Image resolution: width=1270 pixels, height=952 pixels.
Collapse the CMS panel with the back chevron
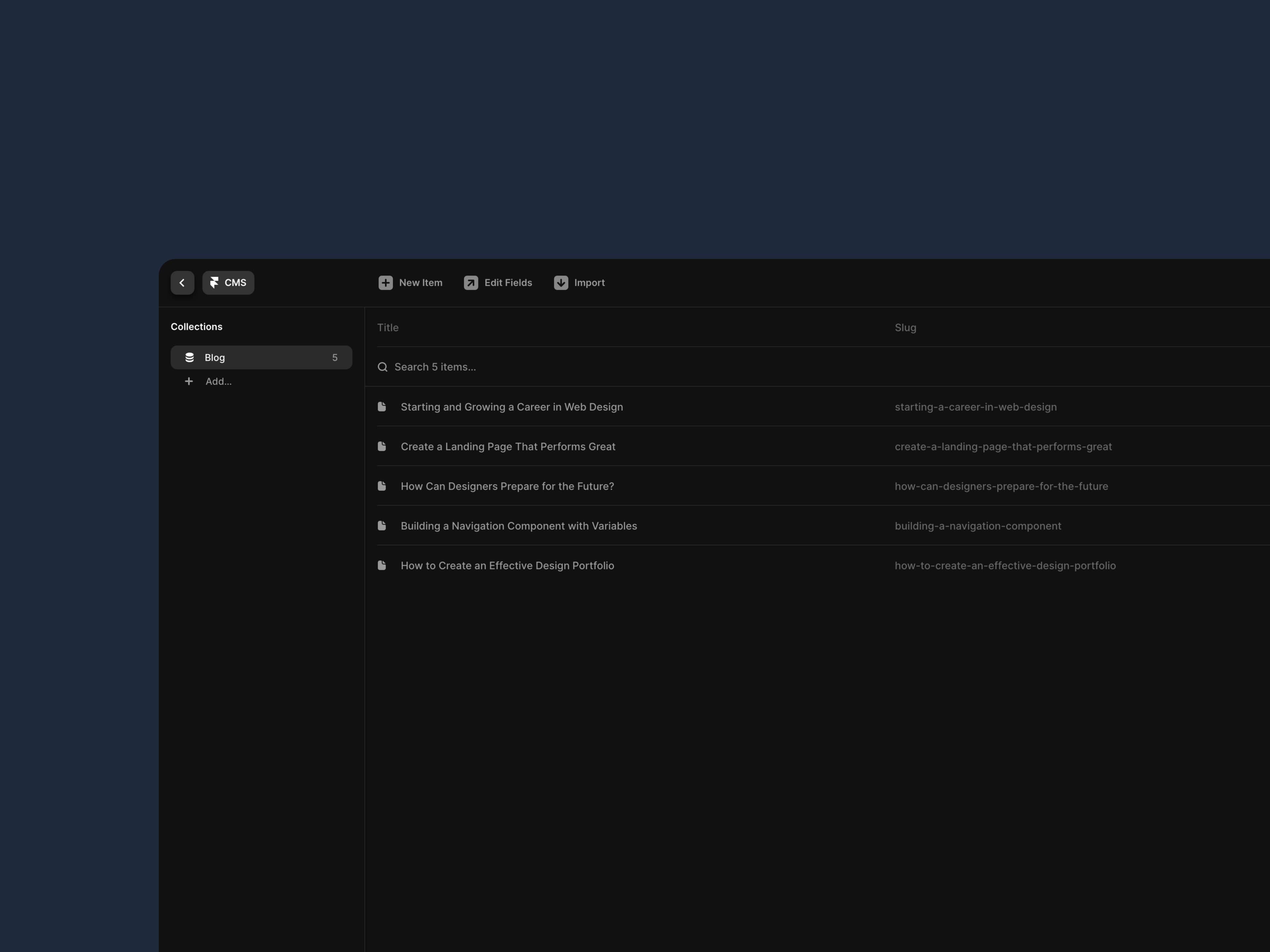182,282
